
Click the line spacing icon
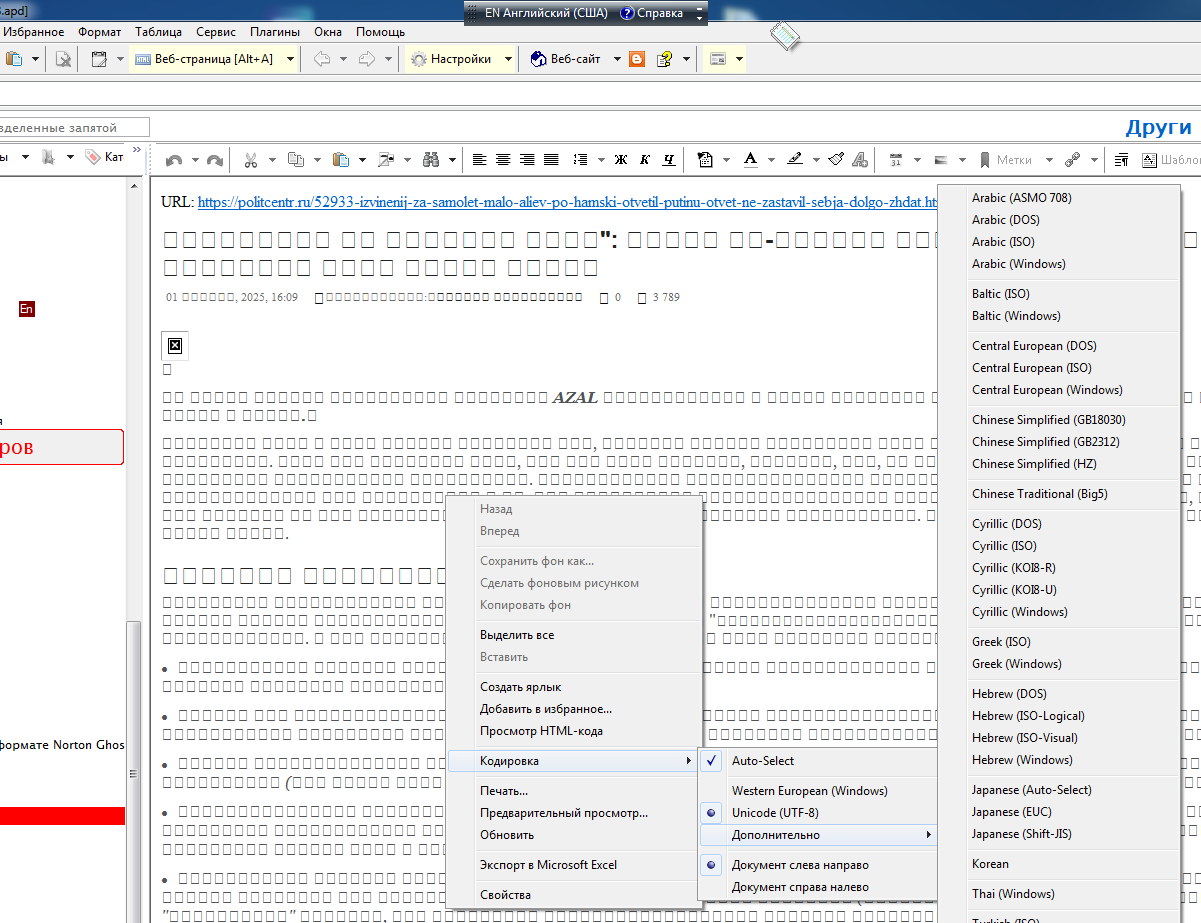(581, 159)
